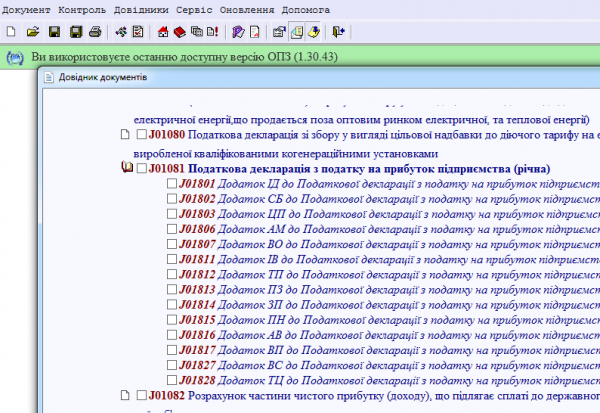
Task: Run document check with the checklist icon
Action: (138, 31)
